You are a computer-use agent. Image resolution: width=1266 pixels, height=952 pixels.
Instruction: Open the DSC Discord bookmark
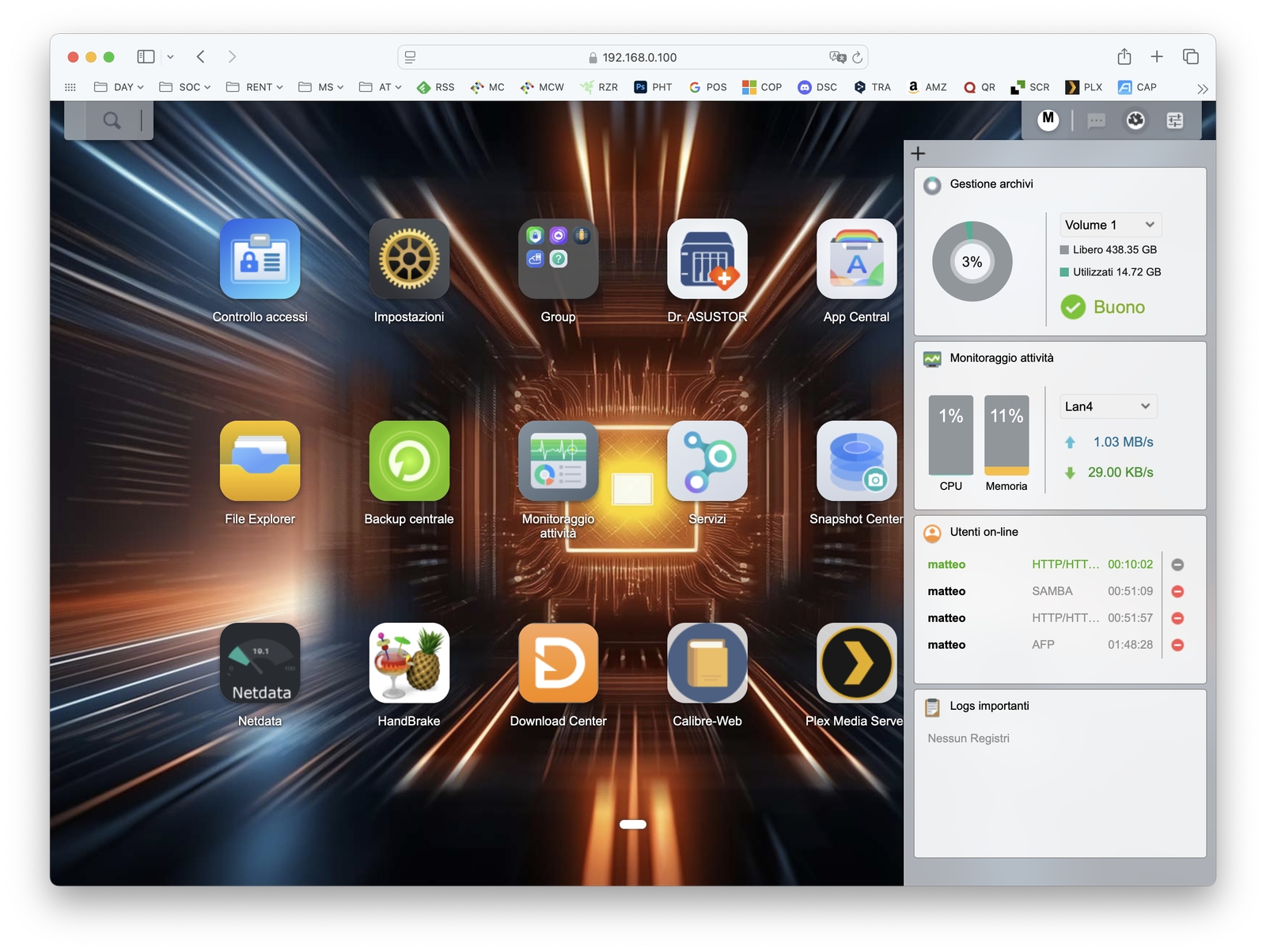pos(817,87)
